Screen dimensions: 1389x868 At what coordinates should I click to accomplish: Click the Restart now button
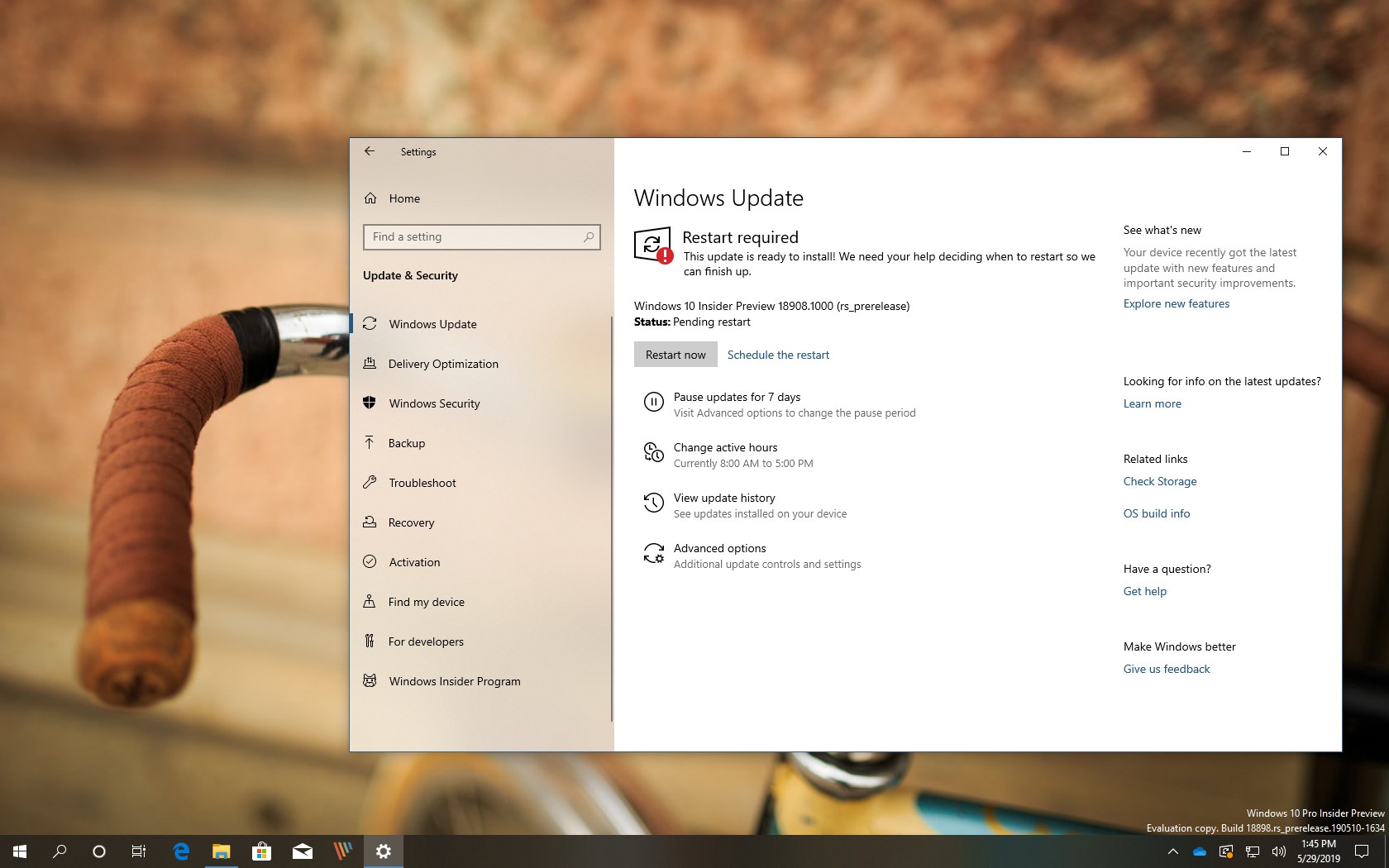pyautogui.click(x=675, y=354)
